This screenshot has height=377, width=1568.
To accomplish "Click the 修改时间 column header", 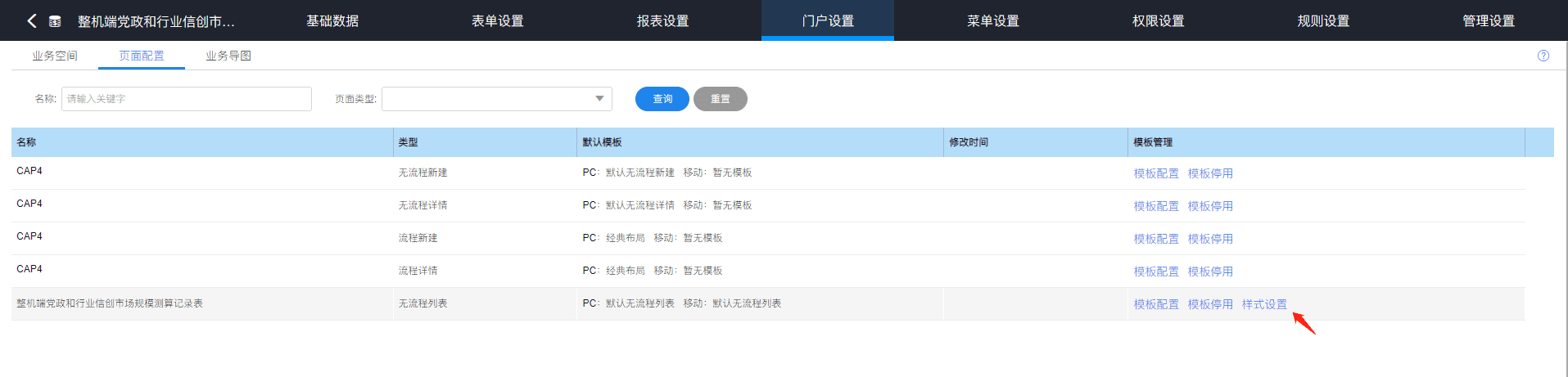I will [1036, 142].
